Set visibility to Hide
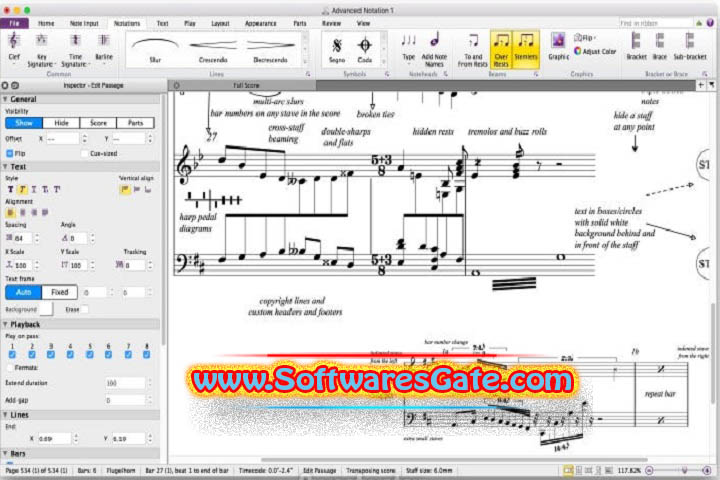Viewport: 720px width, 480px height. pos(61,123)
